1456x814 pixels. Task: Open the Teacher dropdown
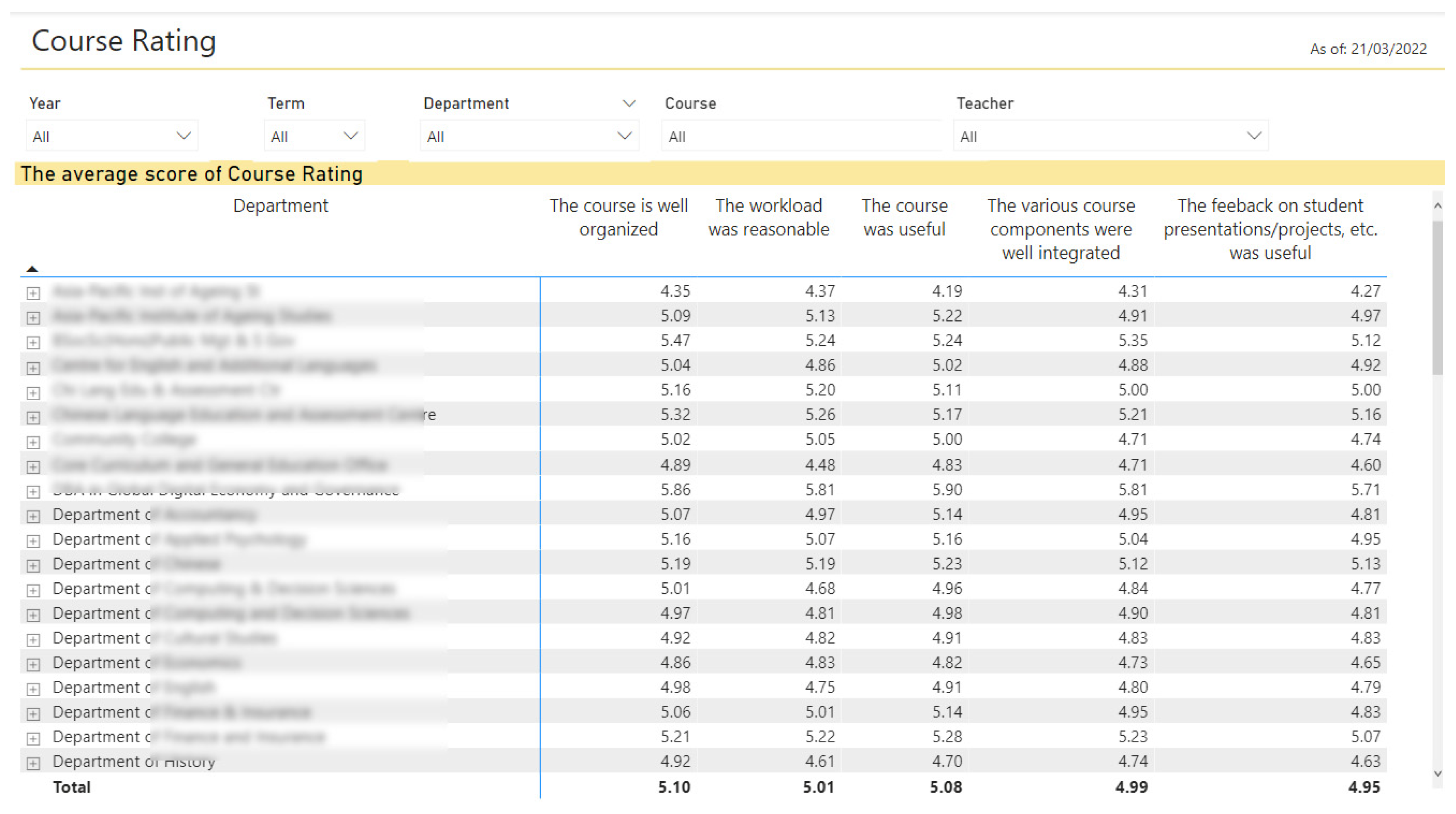[1254, 136]
